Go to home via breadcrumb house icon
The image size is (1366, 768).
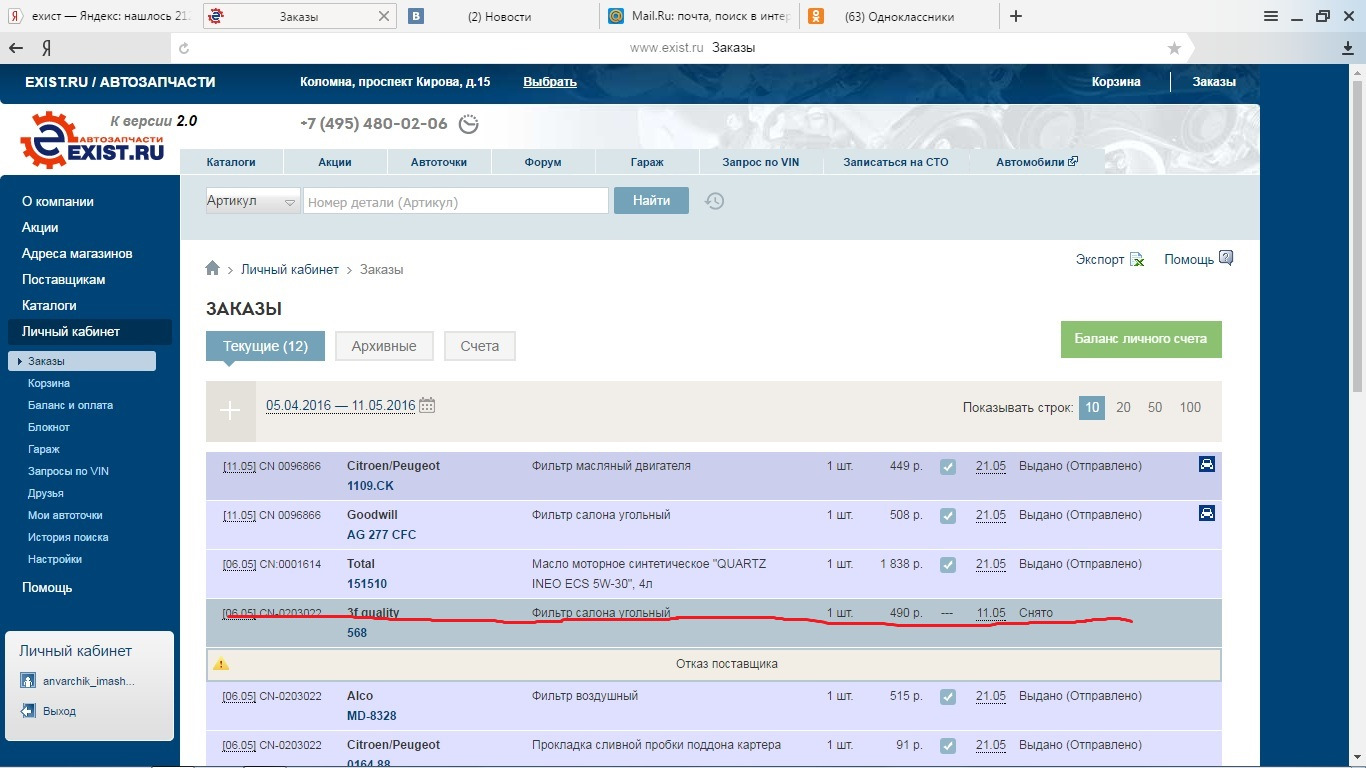[x=212, y=268]
